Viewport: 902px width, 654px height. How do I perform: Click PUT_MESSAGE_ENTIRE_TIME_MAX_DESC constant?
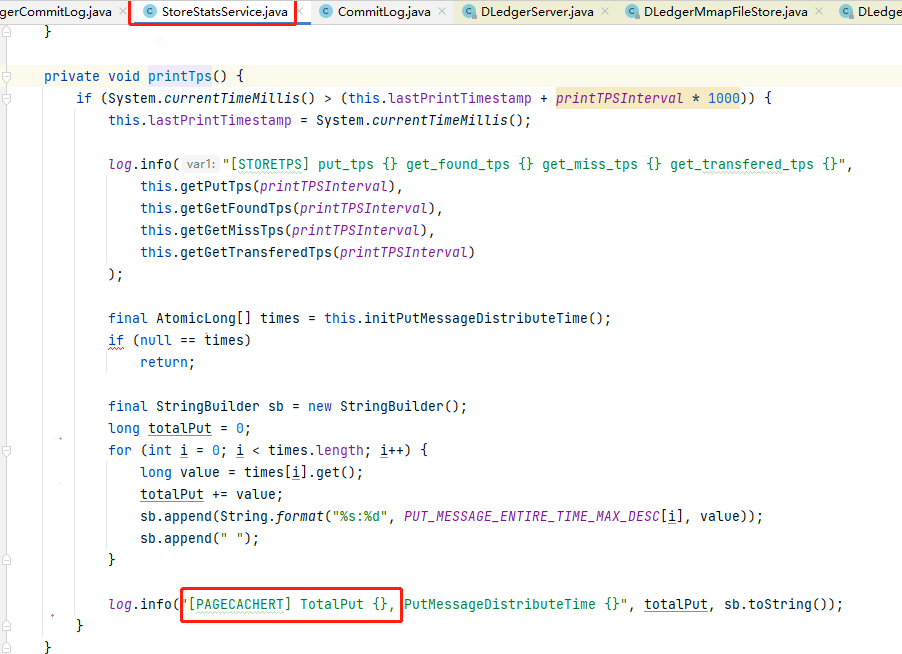(532, 517)
